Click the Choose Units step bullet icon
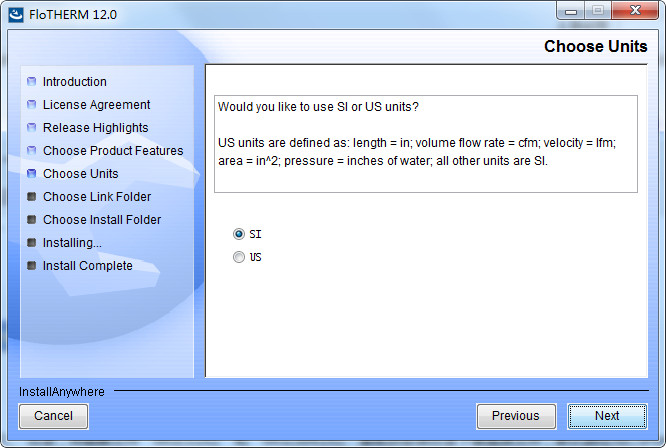This screenshot has height=448, width=666. click(x=32, y=174)
